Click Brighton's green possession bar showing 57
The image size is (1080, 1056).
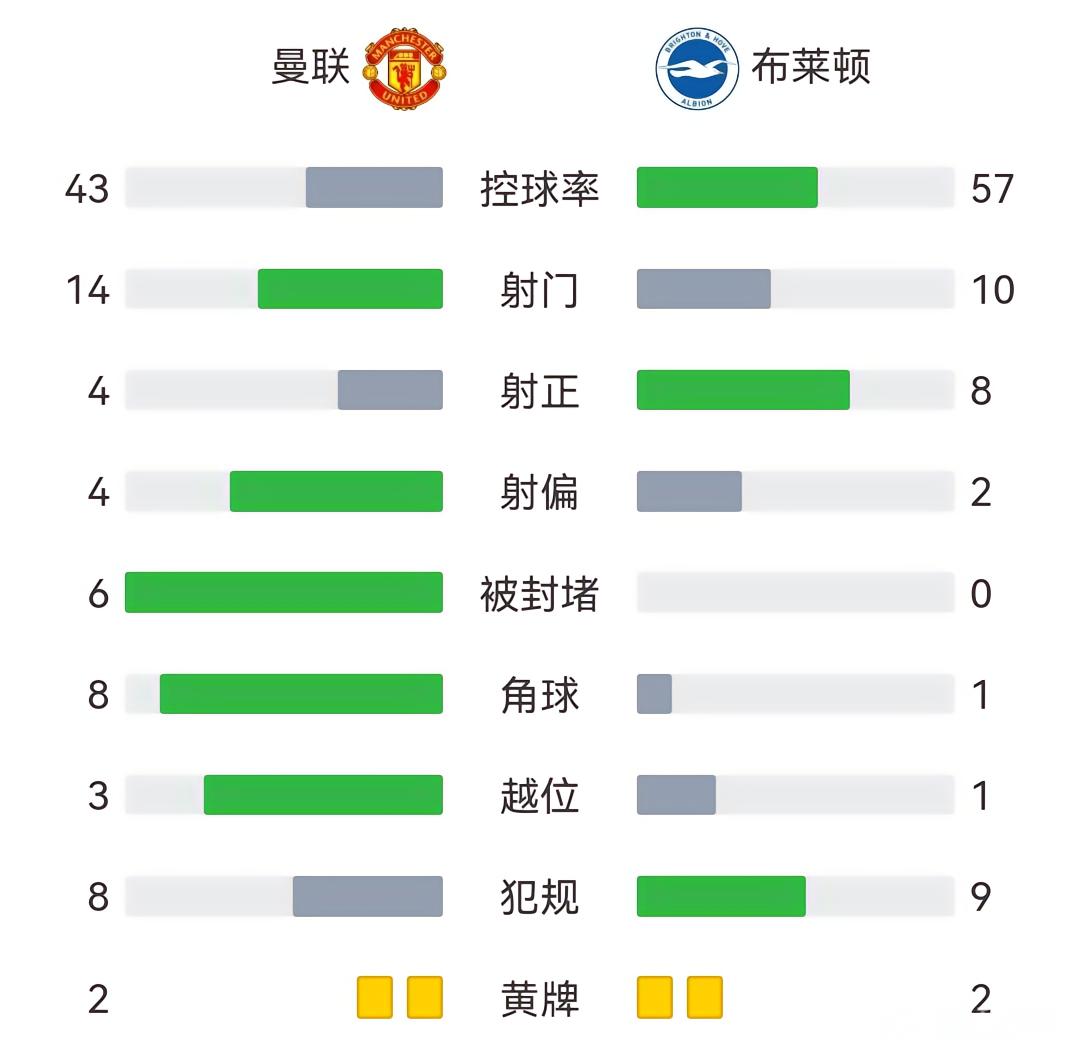coord(727,188)
